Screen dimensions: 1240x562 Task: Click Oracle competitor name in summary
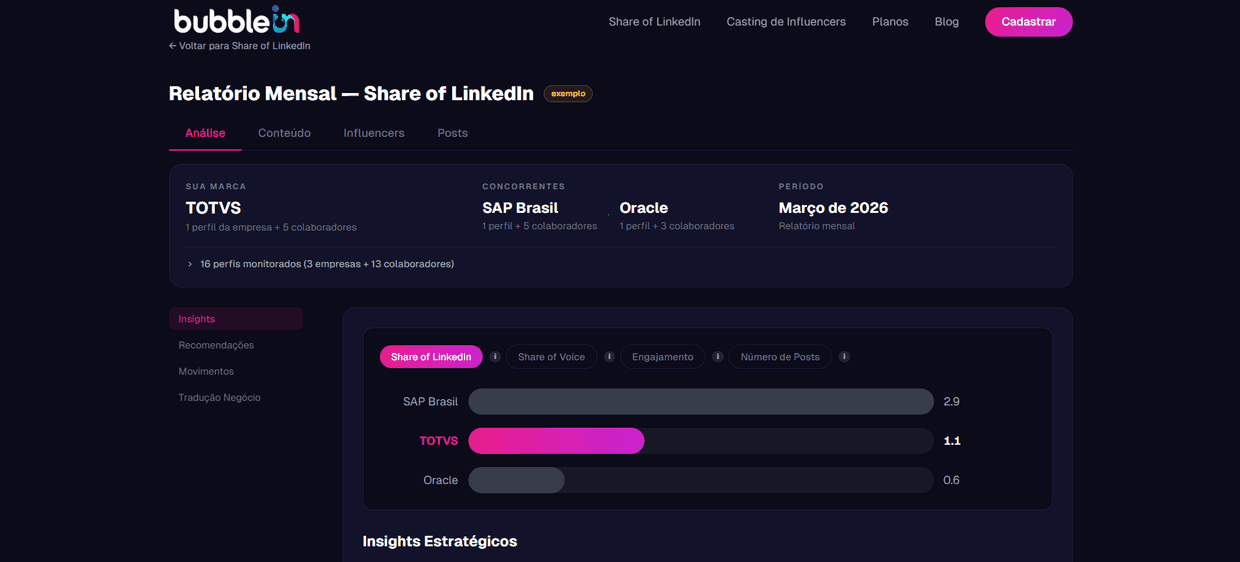[x=643, y=208]
